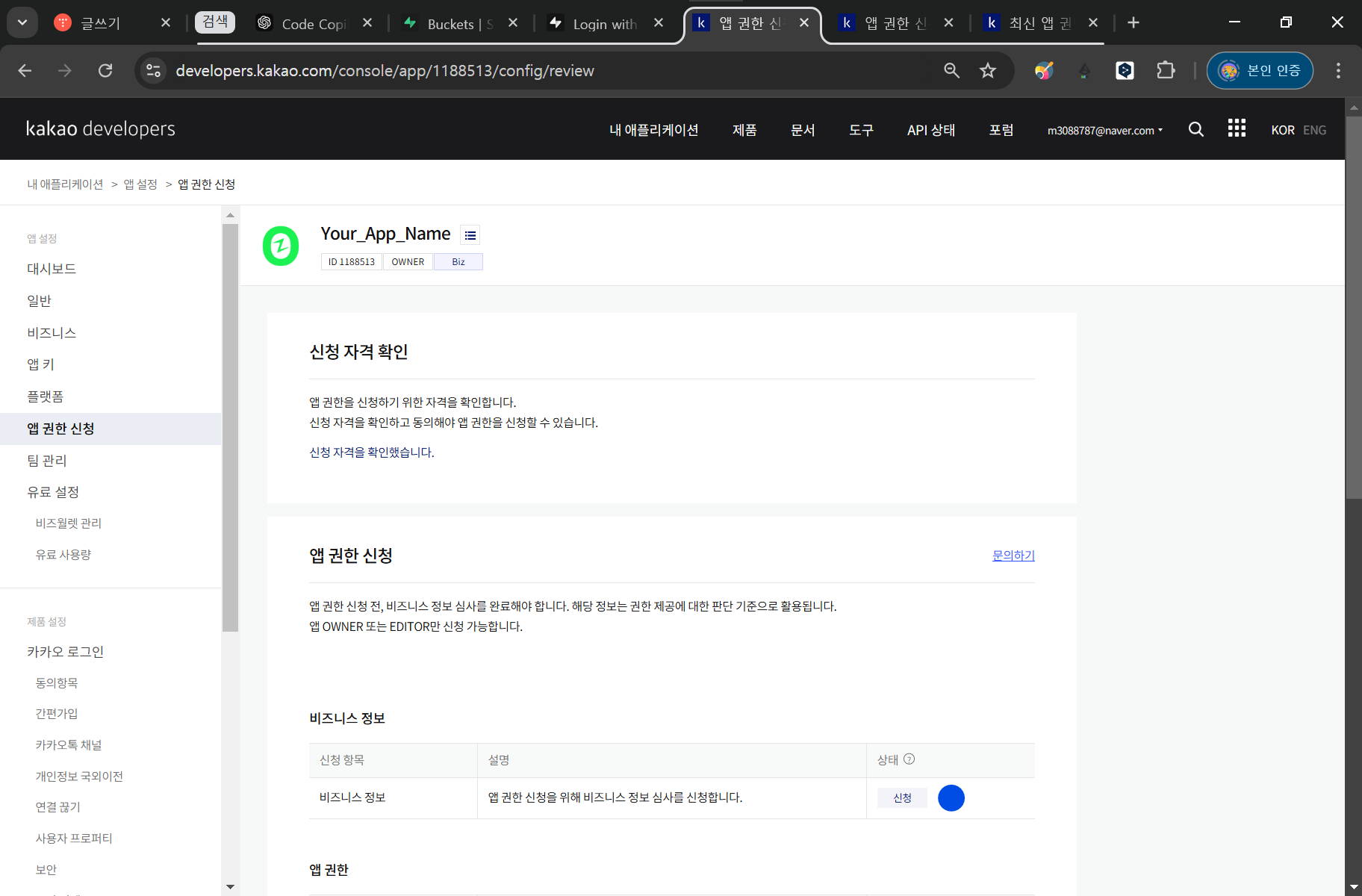Click the zoom magnifier icon in the address bar
Image resolution: width=1362 pixels, height=896 pixels.
(x=951, y=70)
